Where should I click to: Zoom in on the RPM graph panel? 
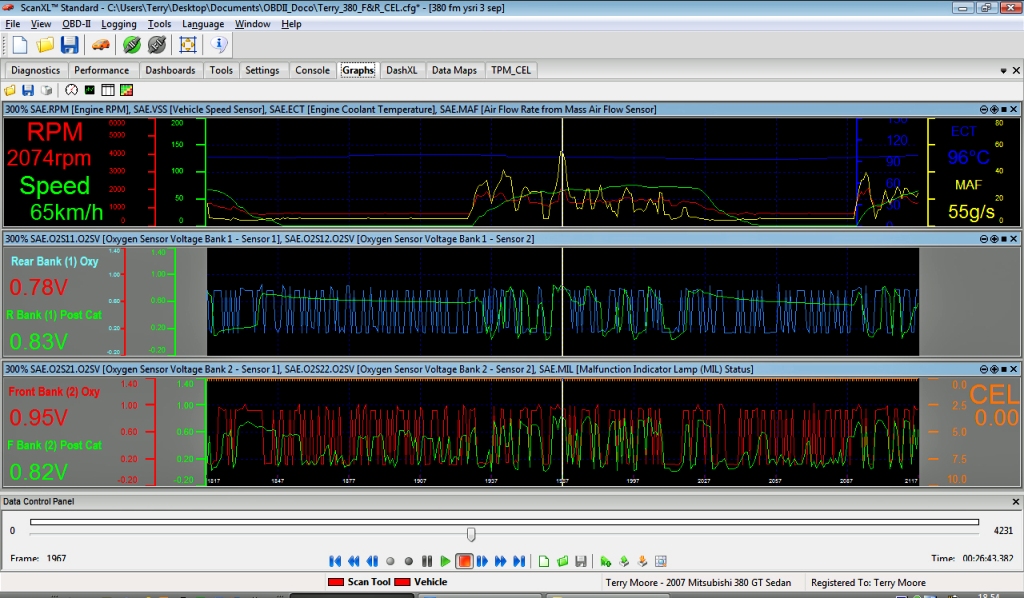coord(994,109)
